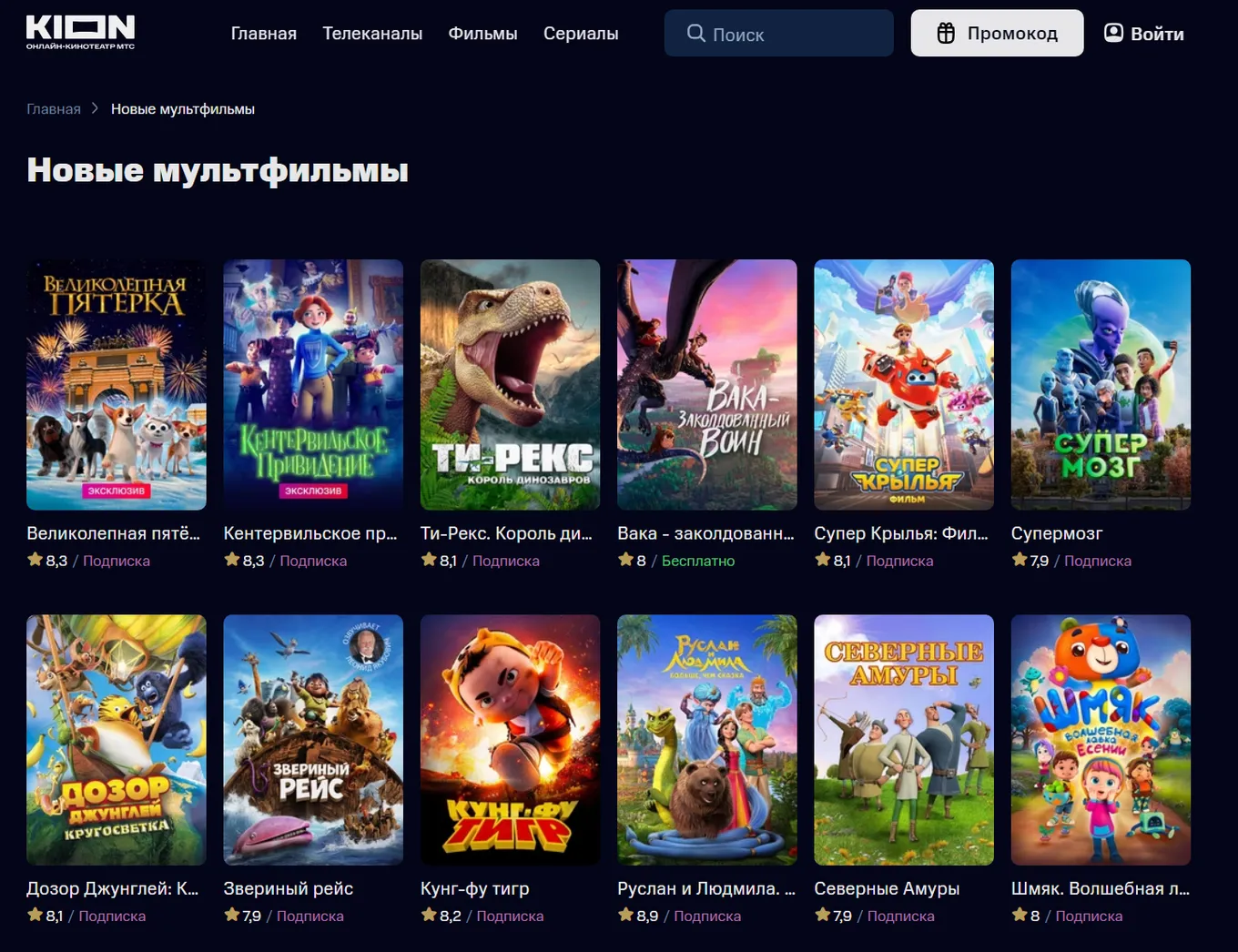Click the Кунг-фу тигр title text

point(474,888)
